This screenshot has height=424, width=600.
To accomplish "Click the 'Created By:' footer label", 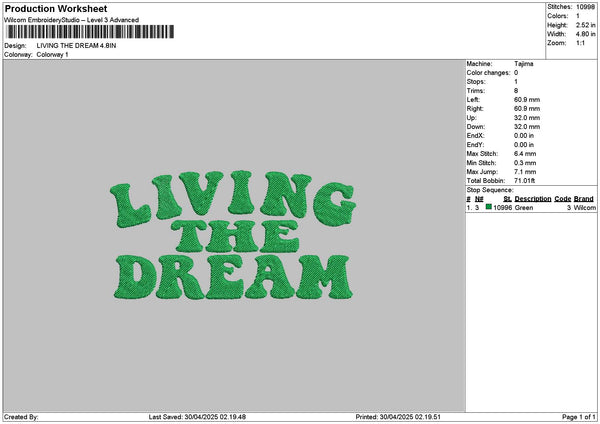I will [21, 417].
